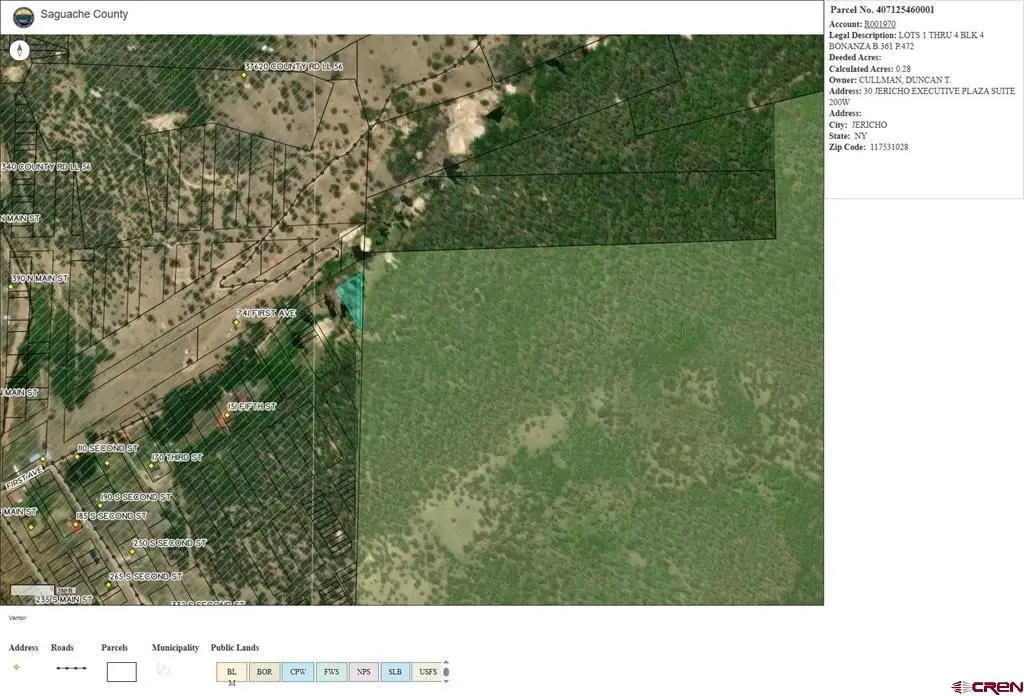Image resolution: width=1024 pixels, height=696 pixels.
Task: Click the Address legend marker icon
Action: [x=16, y=667]
